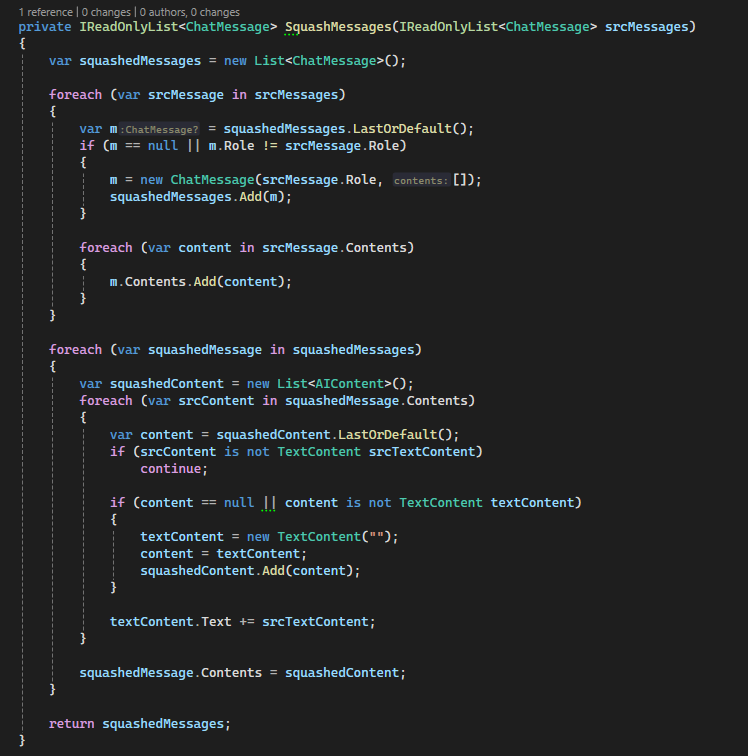
Task: Click Add in "squashedContent.Add(content)"
Action: pyautogui.click(x=273, y=571)
